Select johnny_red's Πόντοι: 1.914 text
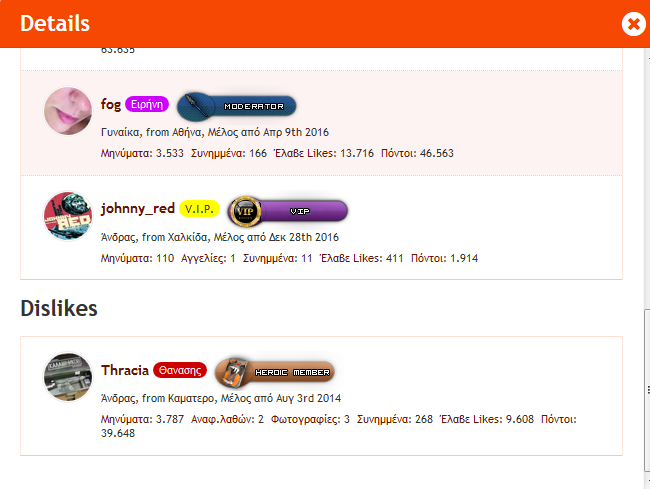The width and height of the screenshot is (650, 489). click(x=444, y=258)
